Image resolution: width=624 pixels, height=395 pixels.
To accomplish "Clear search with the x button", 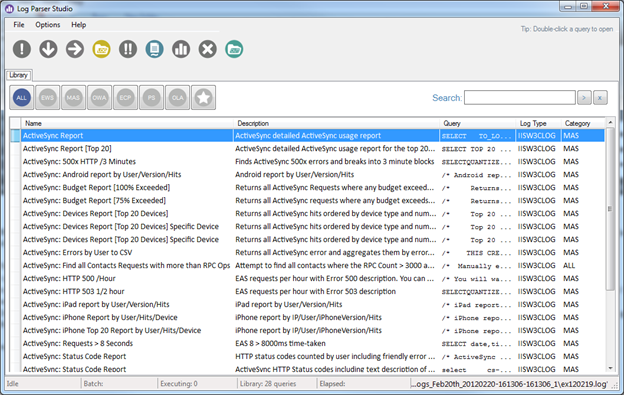I will (x=600, y=97).
